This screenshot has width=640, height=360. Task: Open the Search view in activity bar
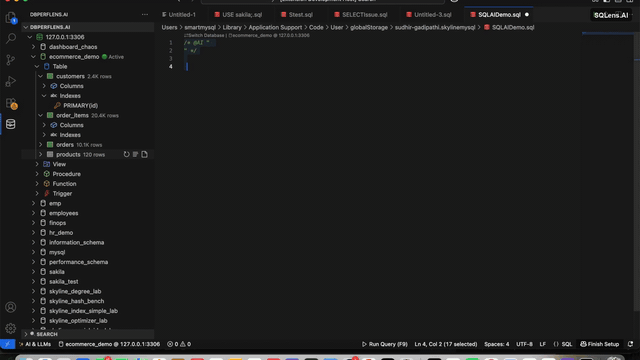11,38
